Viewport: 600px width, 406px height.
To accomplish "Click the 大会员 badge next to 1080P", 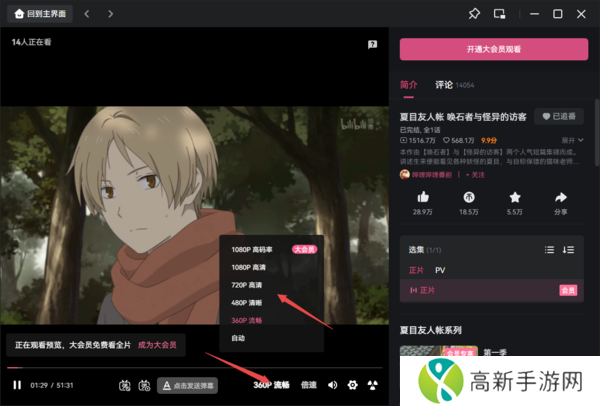I will point(305,249).
